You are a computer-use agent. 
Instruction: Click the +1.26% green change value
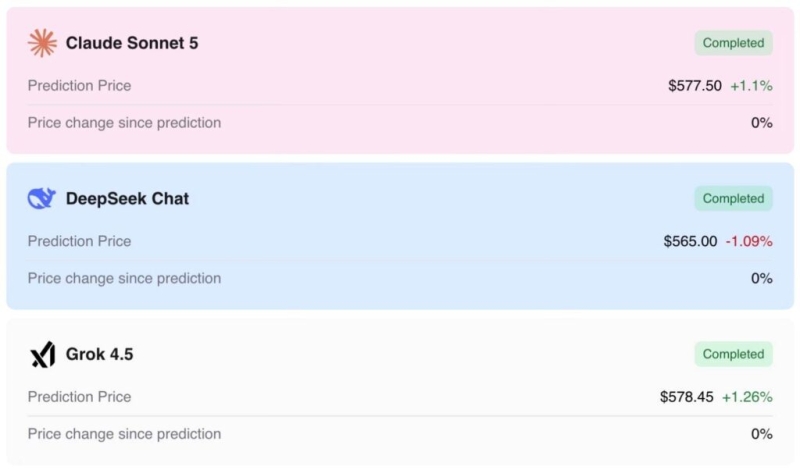(x=747, y=397)
